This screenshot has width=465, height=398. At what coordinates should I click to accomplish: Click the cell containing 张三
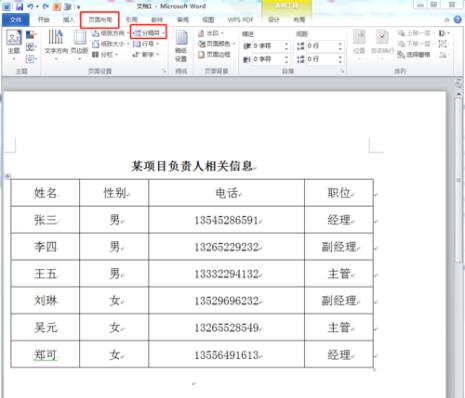pyautogui.click(x=45, y=220)
